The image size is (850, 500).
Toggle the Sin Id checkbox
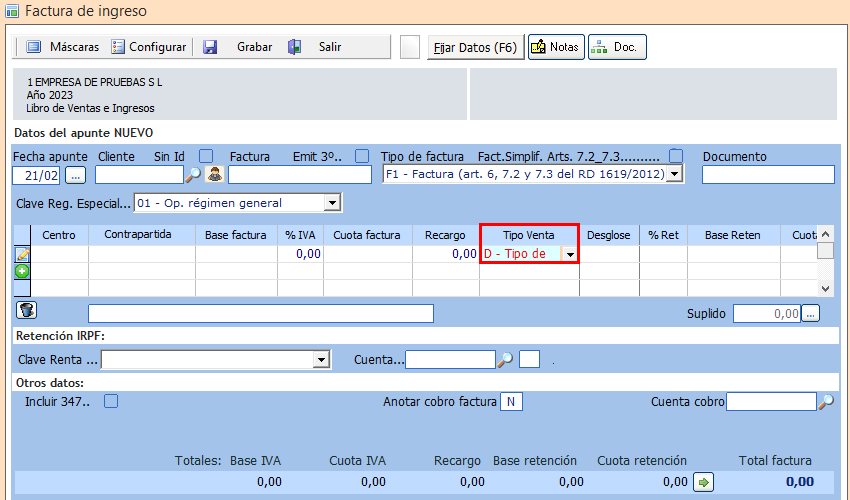click(x=206, y=156)
